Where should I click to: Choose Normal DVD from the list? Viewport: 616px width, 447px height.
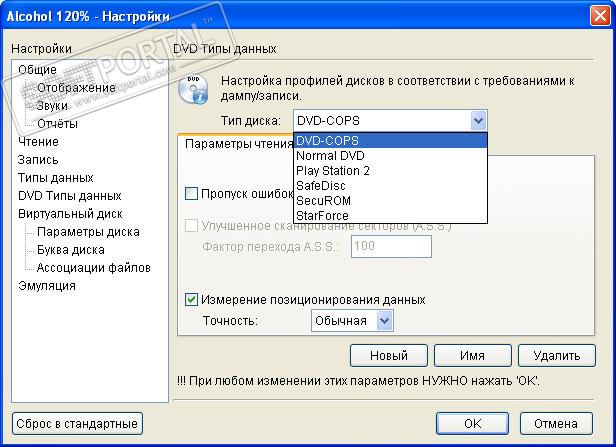tap(390, 156)
